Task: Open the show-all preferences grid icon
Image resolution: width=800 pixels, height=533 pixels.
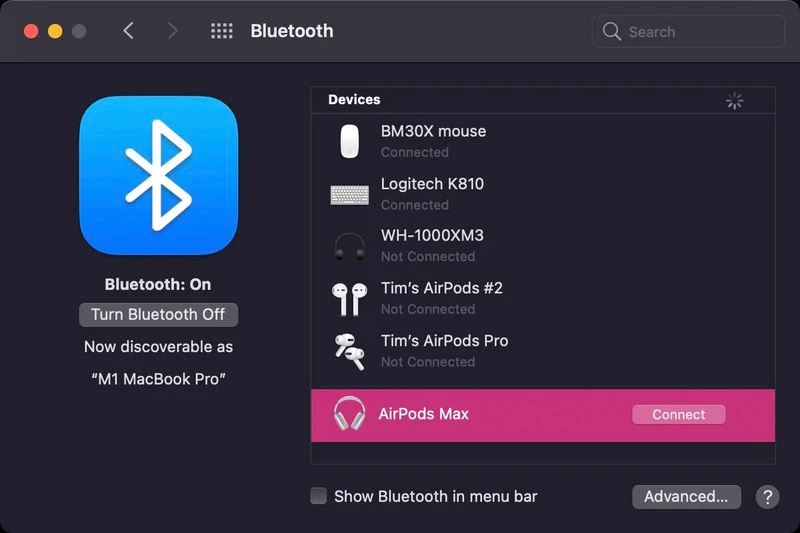Action: [221, 31]
